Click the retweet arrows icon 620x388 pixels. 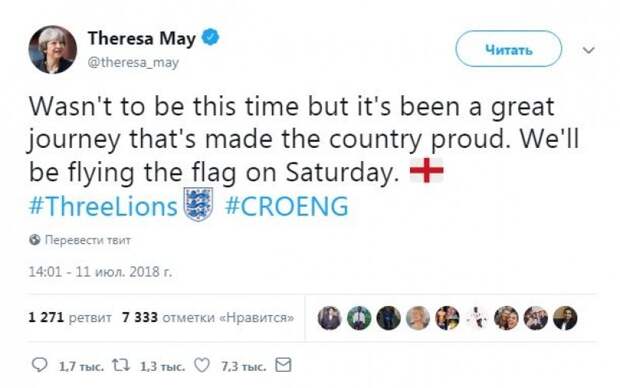121,365
